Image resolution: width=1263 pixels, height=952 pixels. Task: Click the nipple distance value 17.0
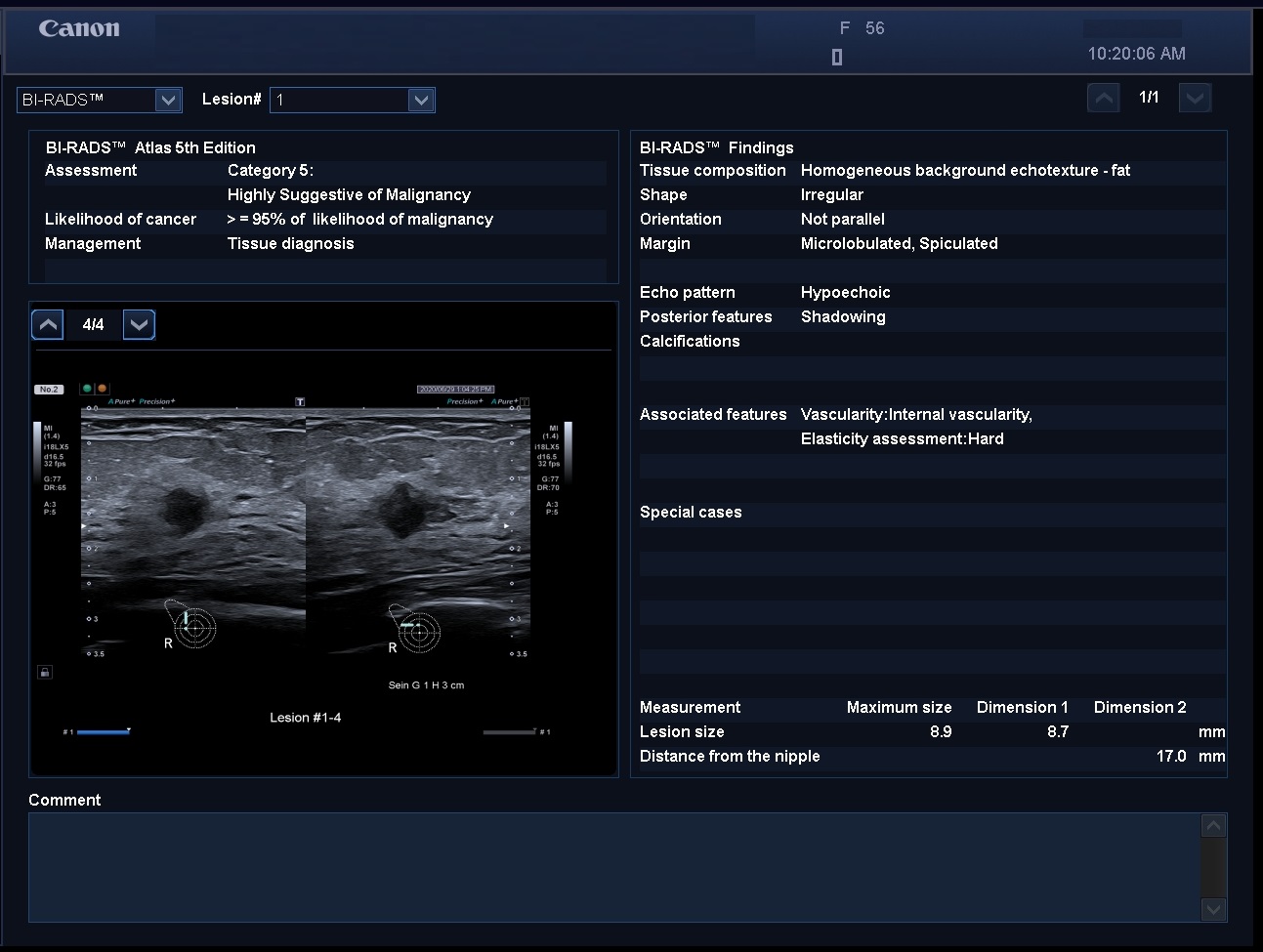[1171, 756]
